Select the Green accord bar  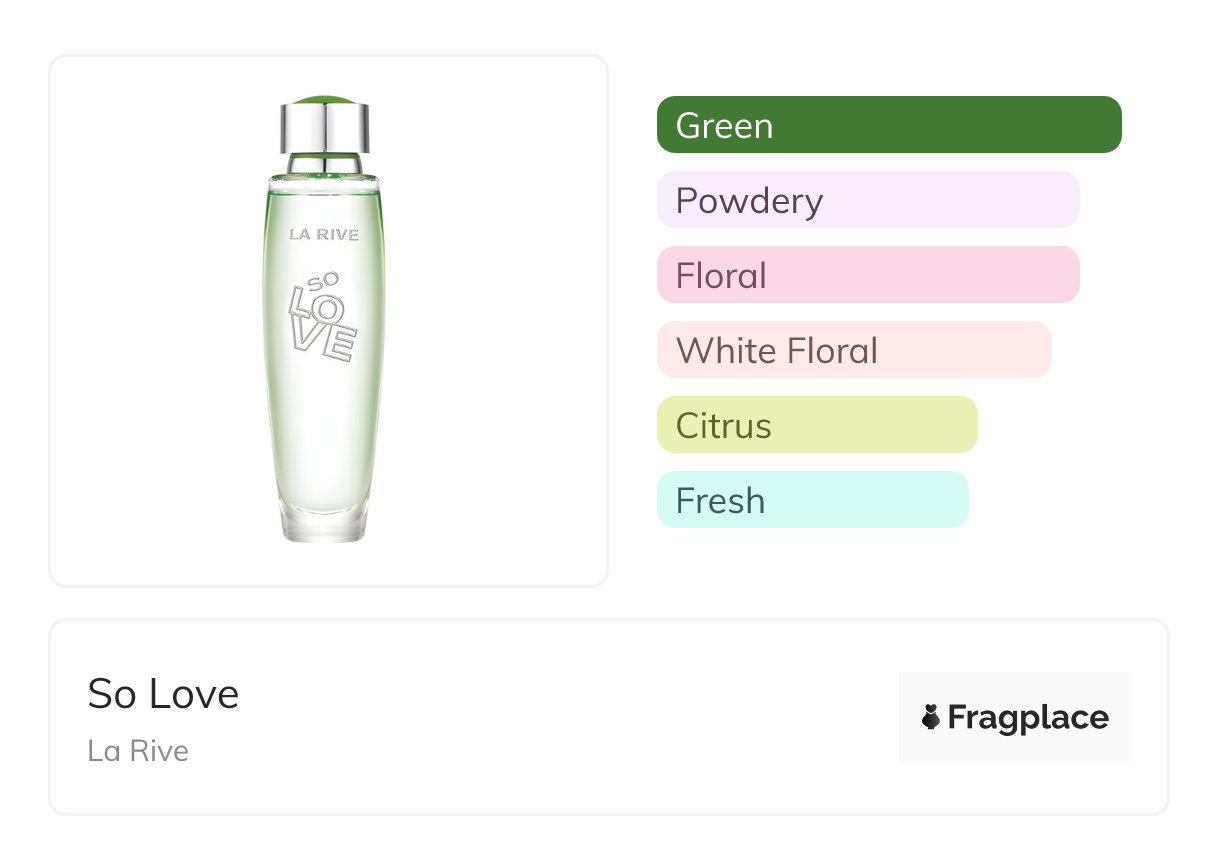pyautogui.click(x=888, y=125)
